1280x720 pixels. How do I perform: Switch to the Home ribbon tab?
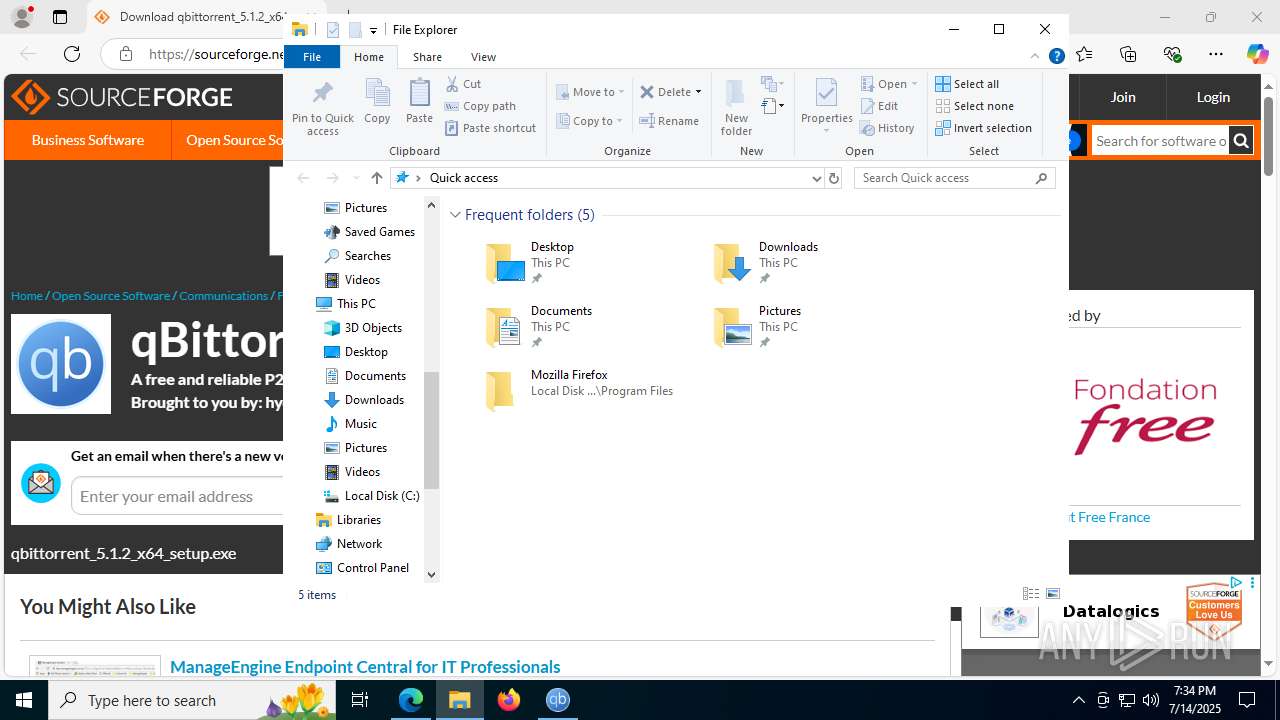(x=369, y=57)
